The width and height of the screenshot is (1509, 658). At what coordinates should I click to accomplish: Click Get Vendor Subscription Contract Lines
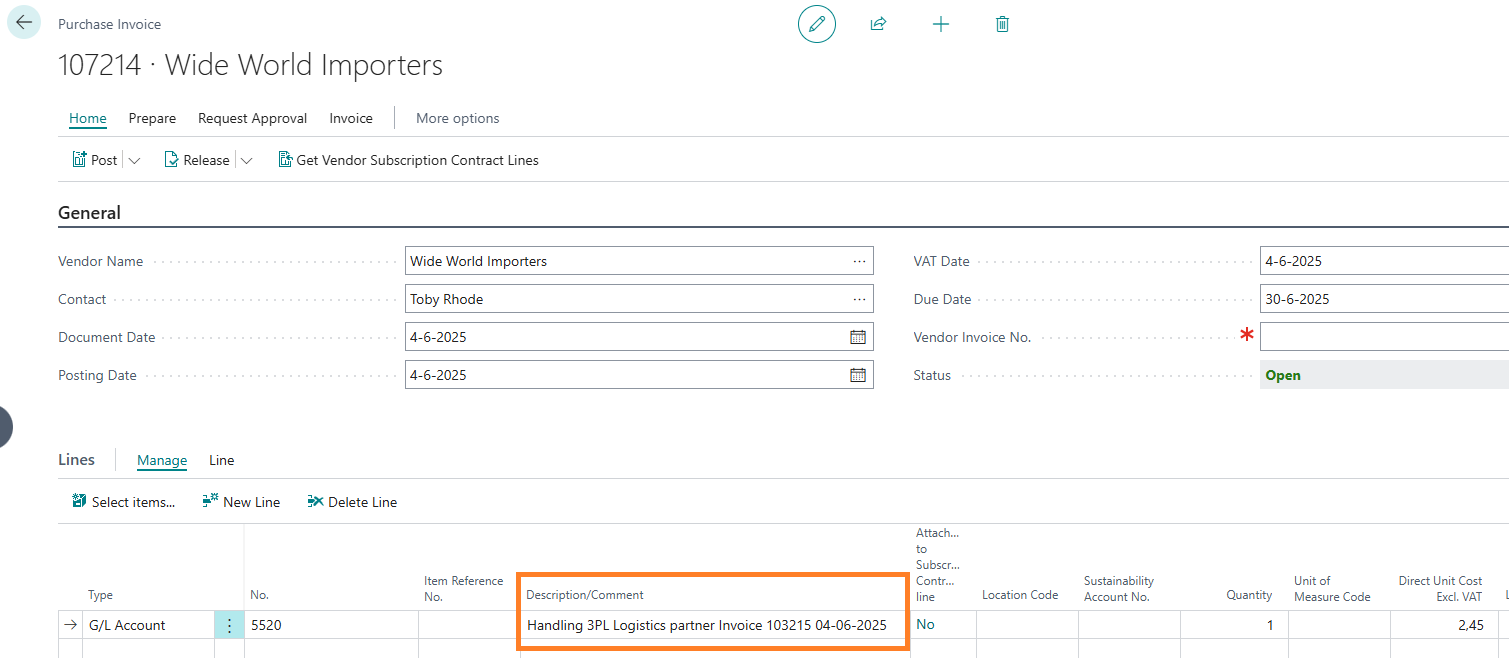408,160
